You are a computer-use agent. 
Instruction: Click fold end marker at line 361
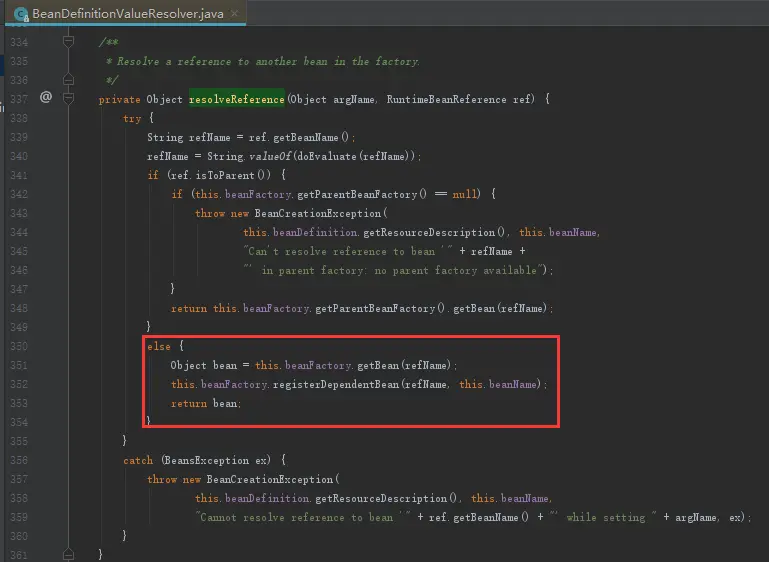pyautogui.click(x=69, y=554)
